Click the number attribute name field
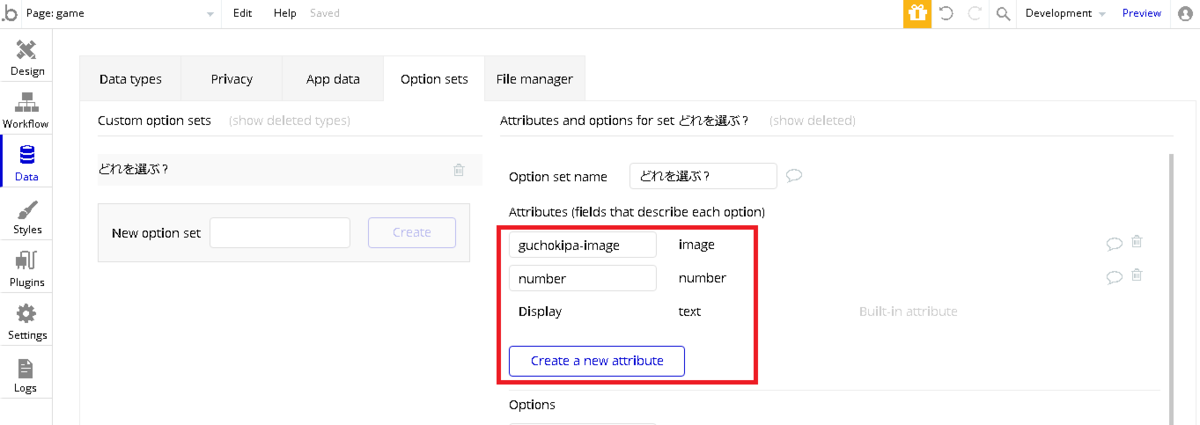The image size is (1200, 425). coord(583,278)
